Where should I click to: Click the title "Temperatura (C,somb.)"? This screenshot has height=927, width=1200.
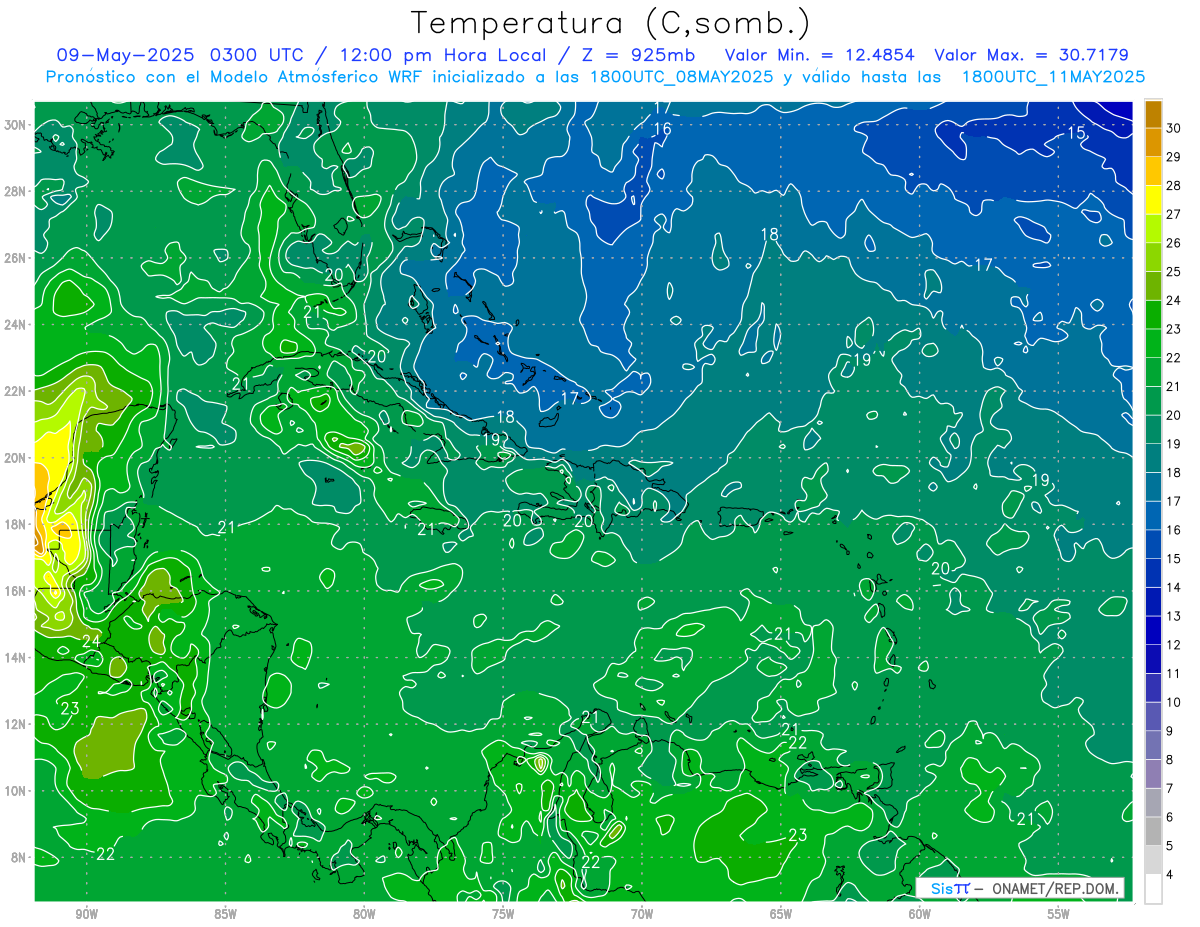[x=611, y=23]
